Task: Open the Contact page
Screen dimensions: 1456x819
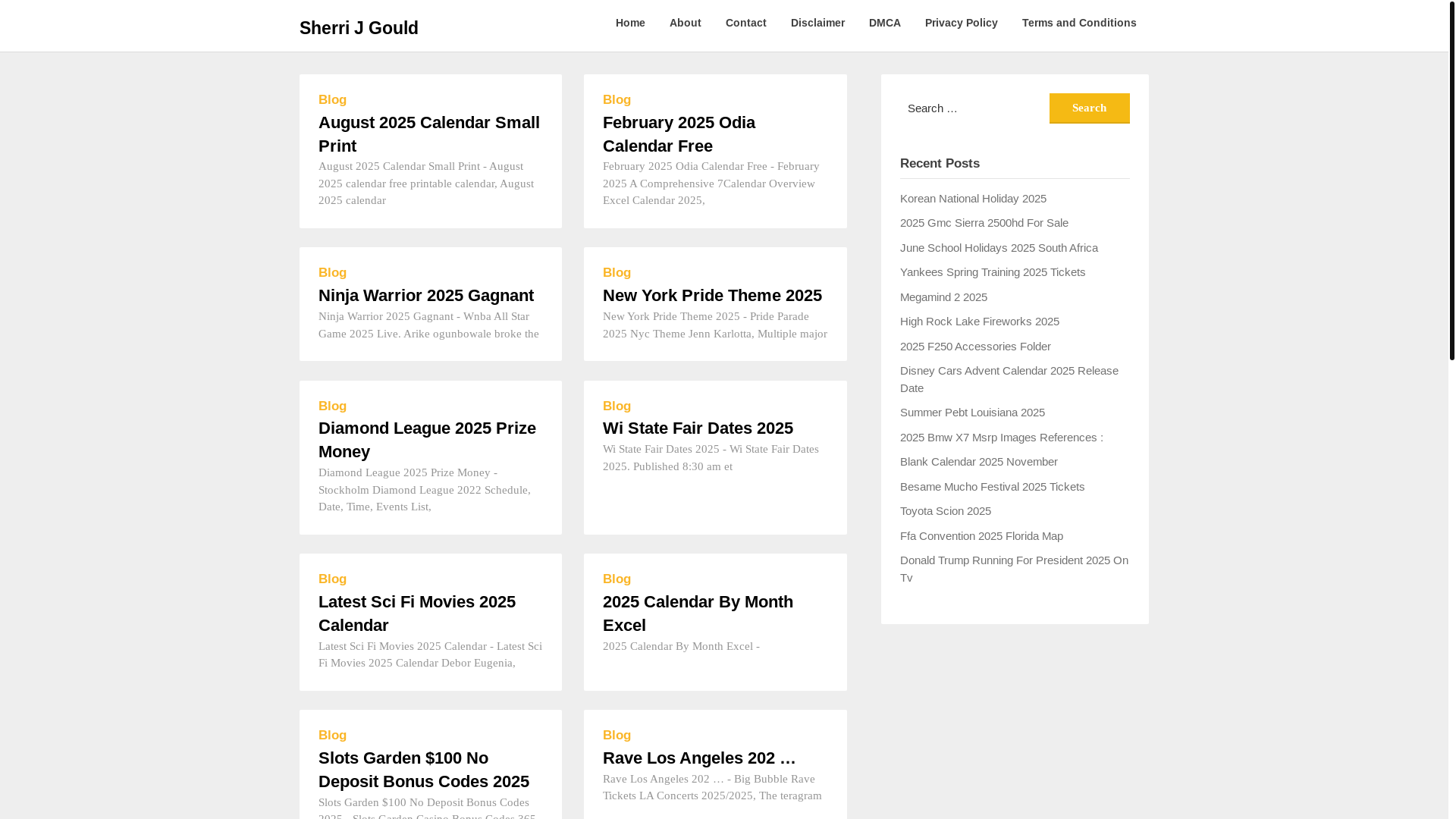Action: (745, 23)
